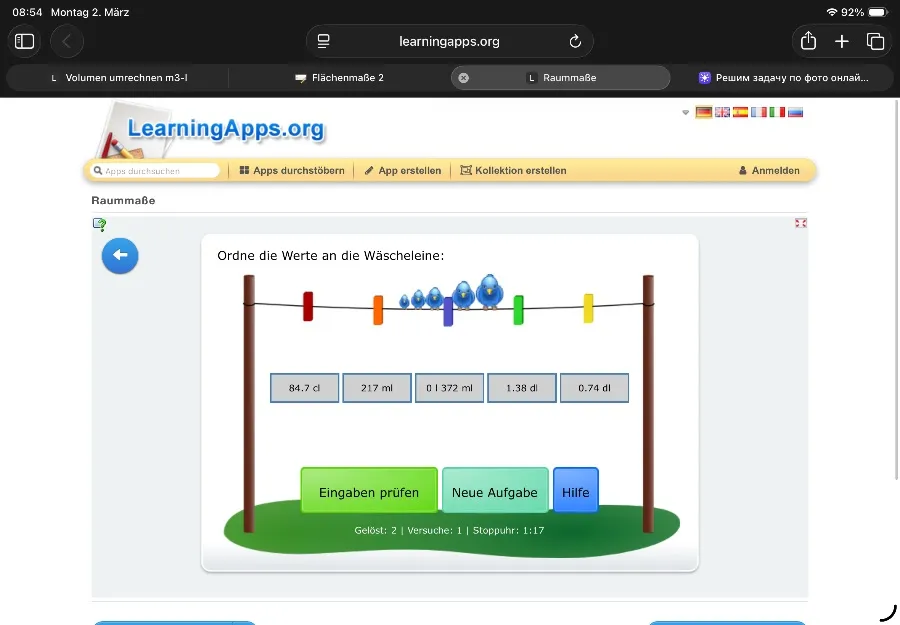This screenshot has height=625, width=900.
Task: Click the Hilfe button
Action: coord(576,492)
